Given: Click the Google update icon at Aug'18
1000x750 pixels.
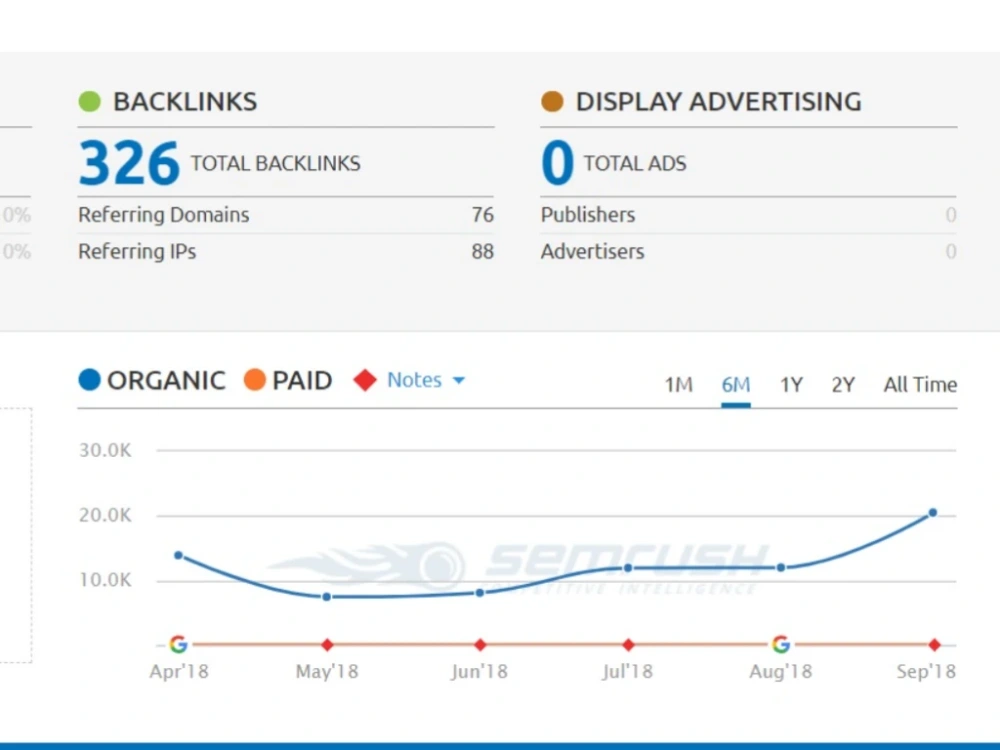Looking at the screenshot, I should point(781,644).
